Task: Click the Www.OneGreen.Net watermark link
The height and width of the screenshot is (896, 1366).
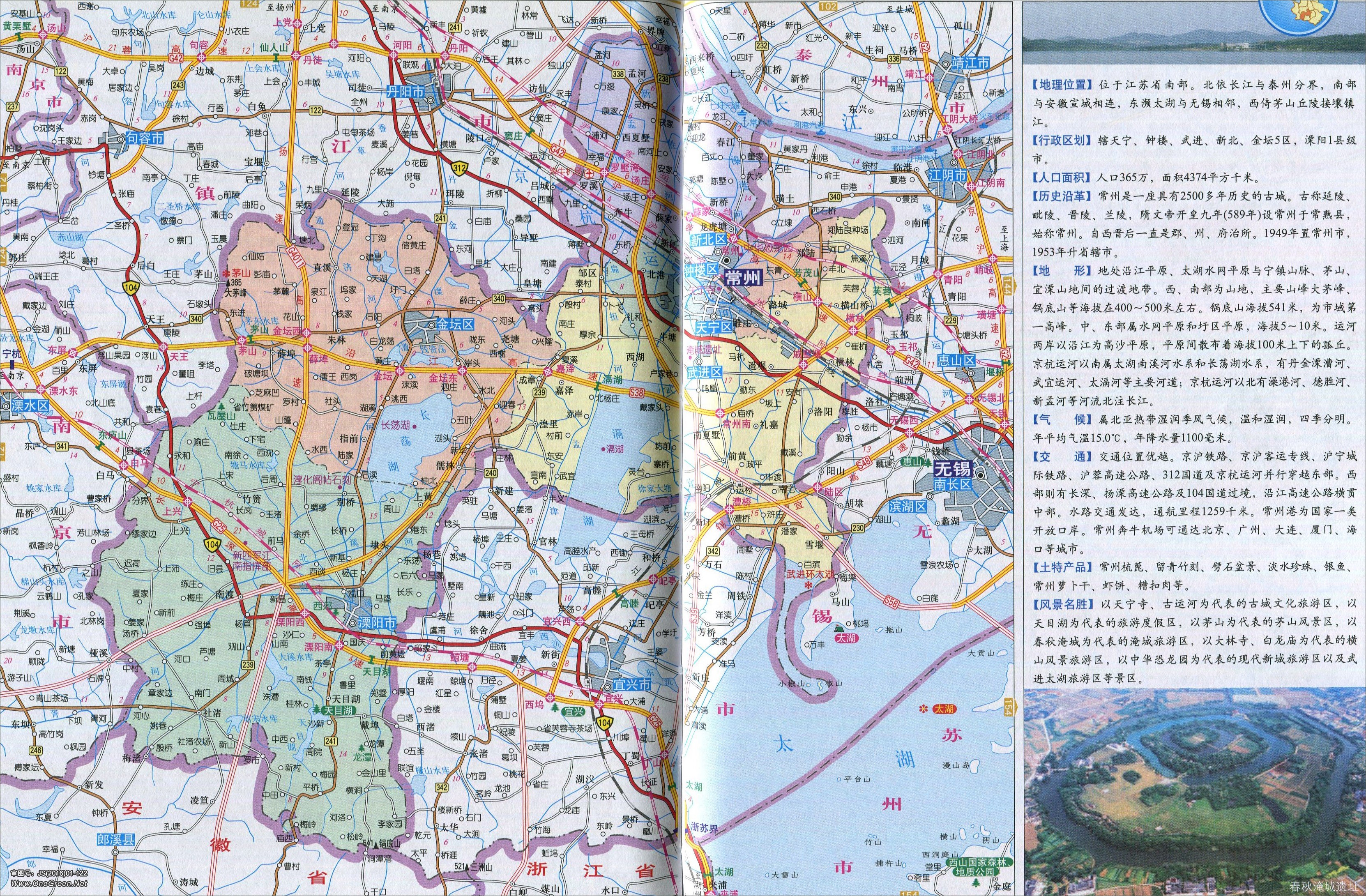Action: [x=50, y=883]
